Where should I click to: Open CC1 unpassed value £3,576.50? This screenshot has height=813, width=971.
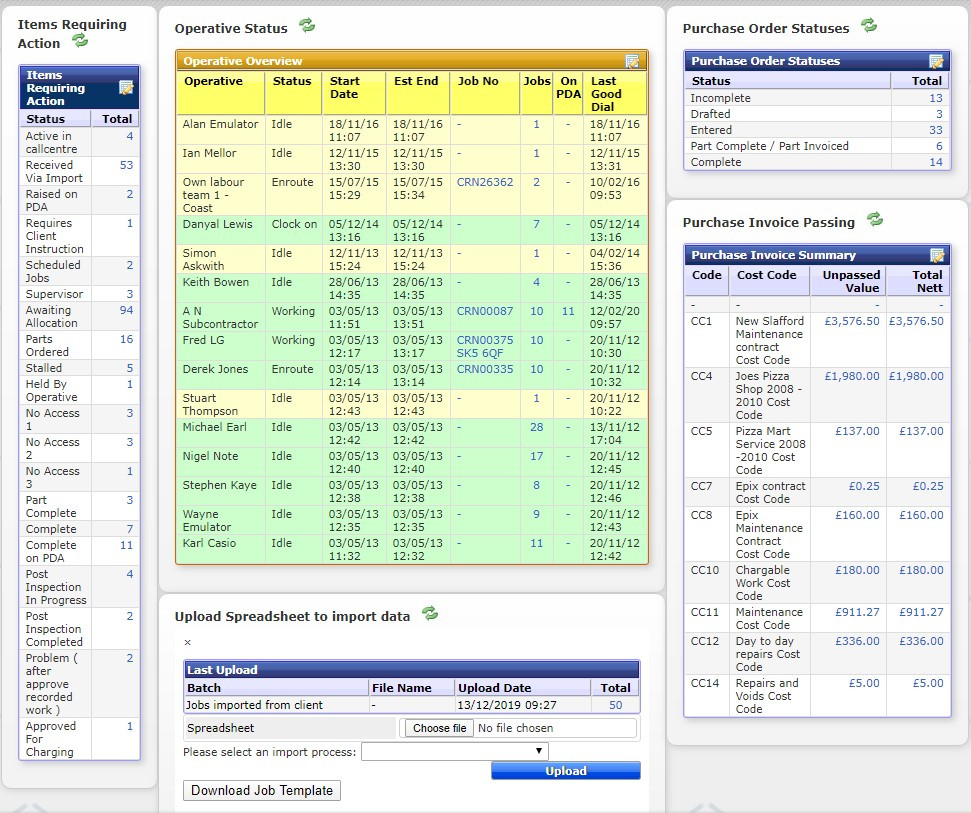click(851, 321)
